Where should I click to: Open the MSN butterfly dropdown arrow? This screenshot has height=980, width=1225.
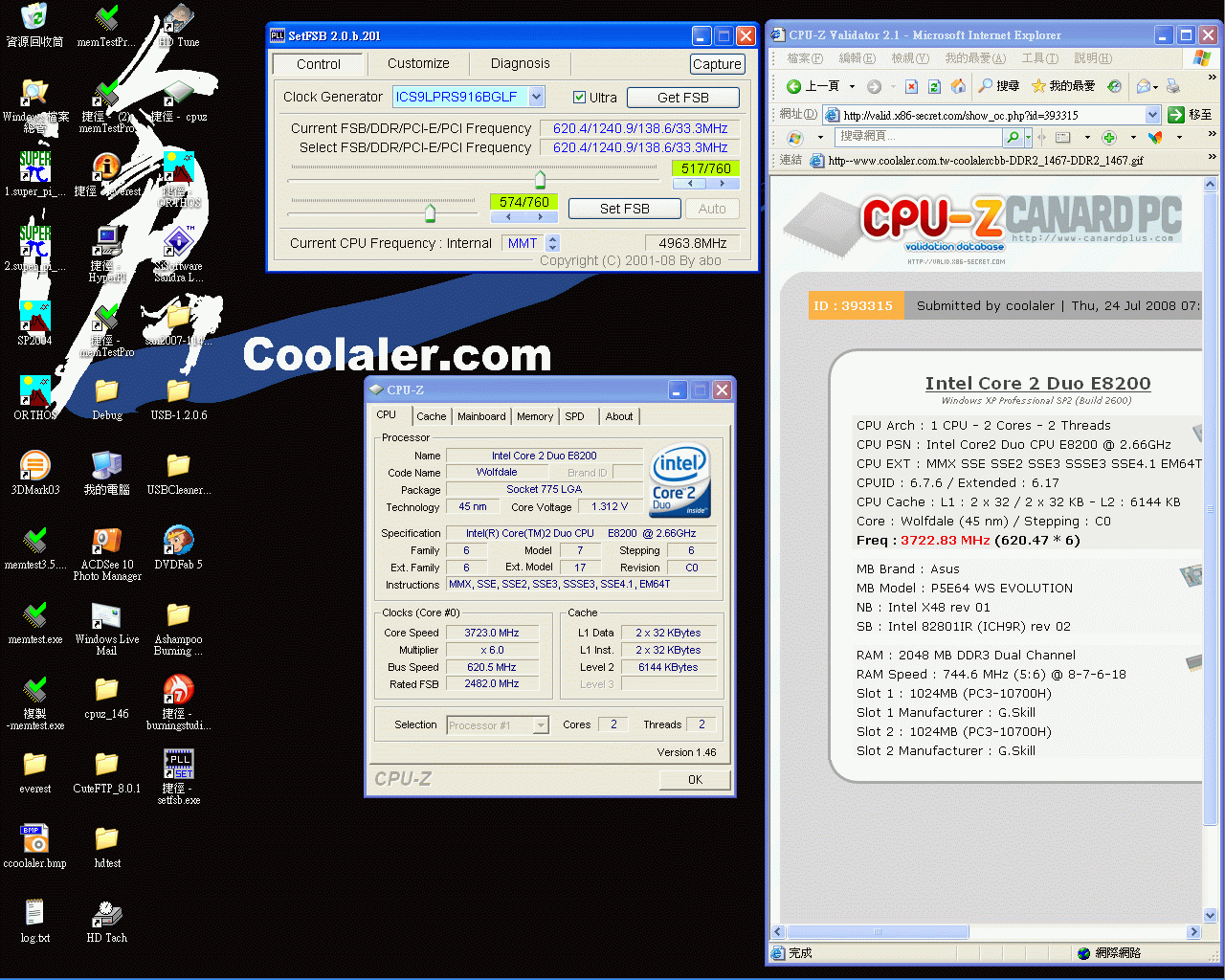pos(1179,137)
